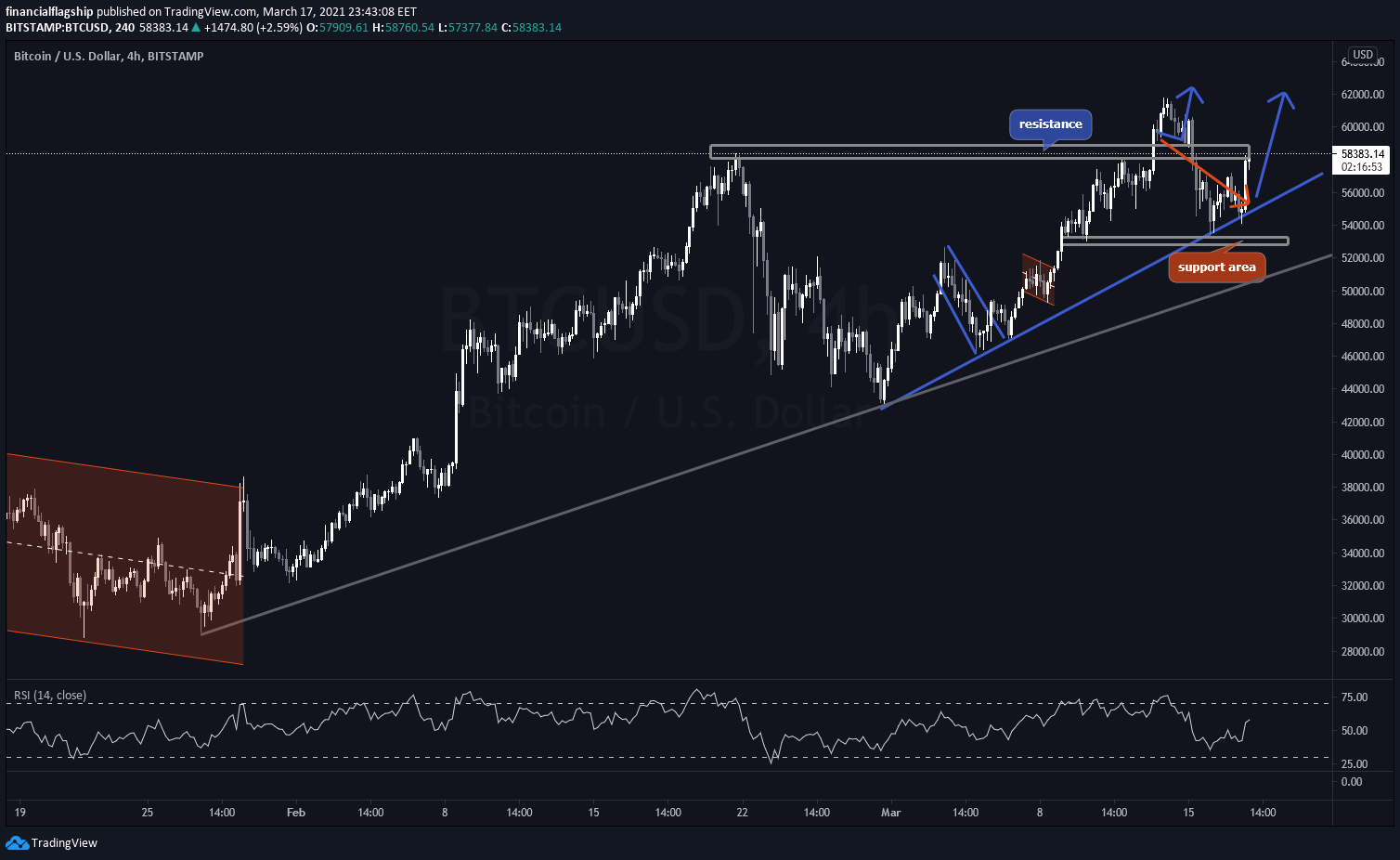Image resolution: width=1400 pixels, height=860 pixels.
Task: Click the current price tag on the price axis
Action: click(x=1363, y=154)
